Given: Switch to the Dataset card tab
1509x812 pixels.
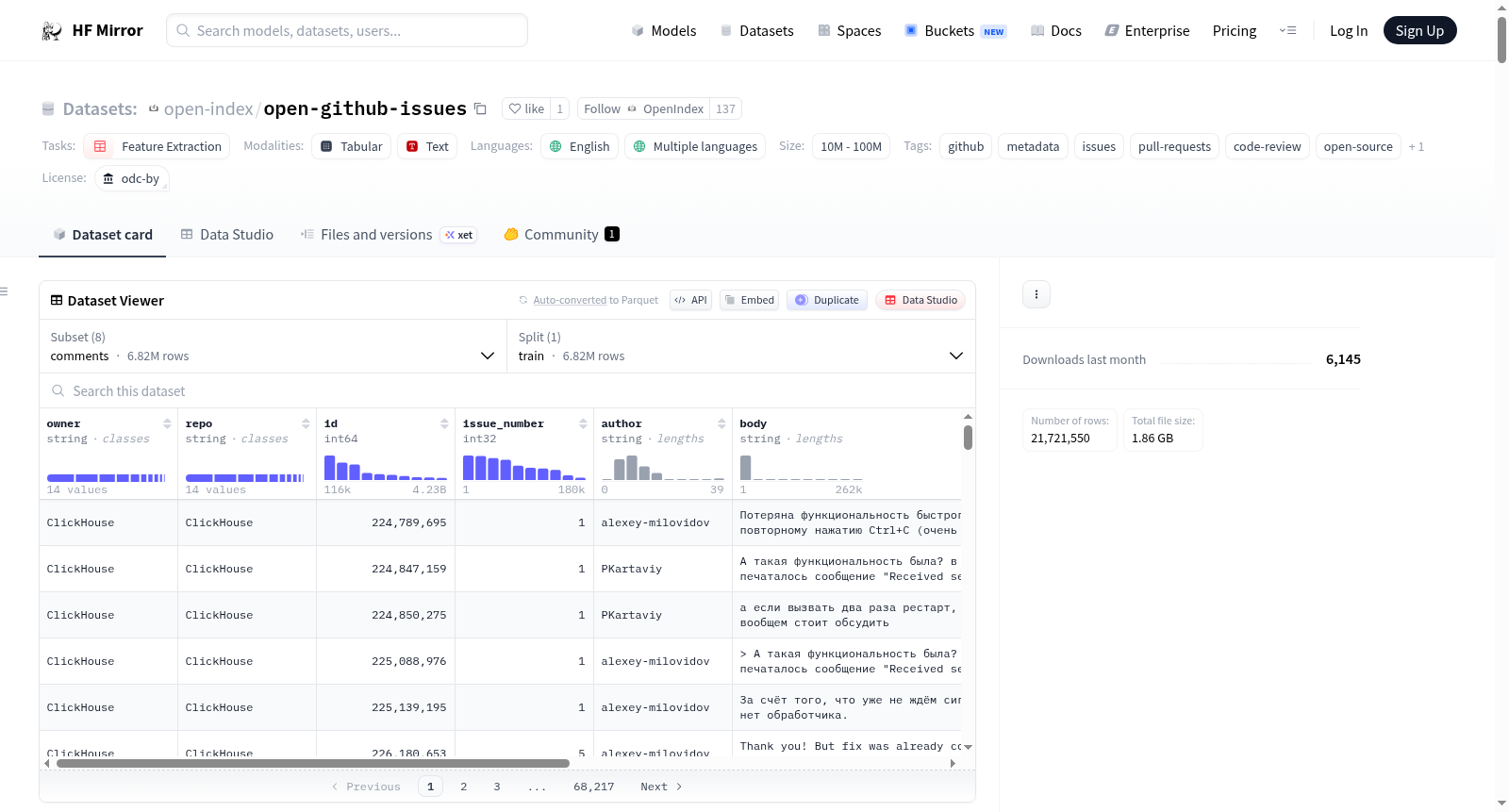Looking at the screenshot, I should [x=103, y=235].
